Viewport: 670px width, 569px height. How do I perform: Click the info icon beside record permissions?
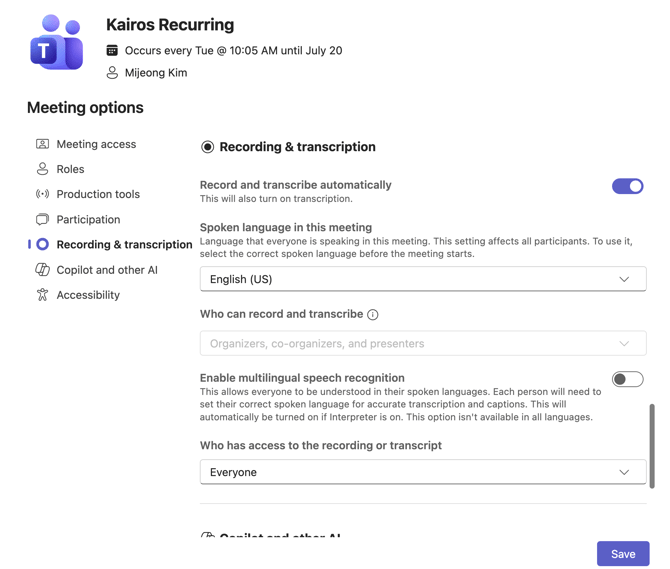373,315
